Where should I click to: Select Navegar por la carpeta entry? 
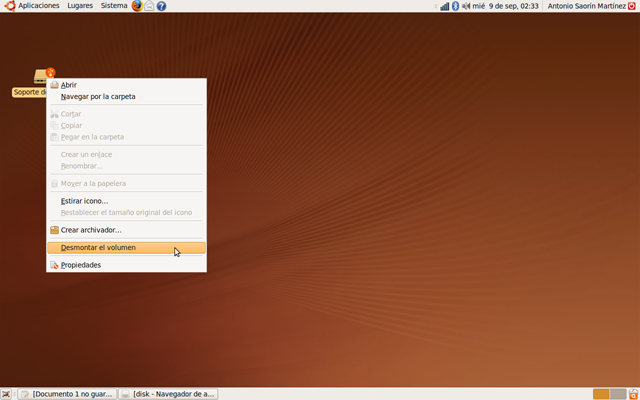(98, 97)
